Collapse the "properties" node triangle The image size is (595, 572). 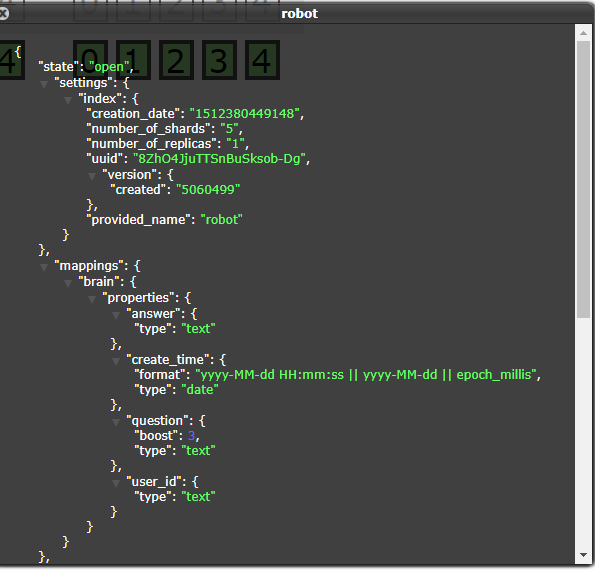92,299
